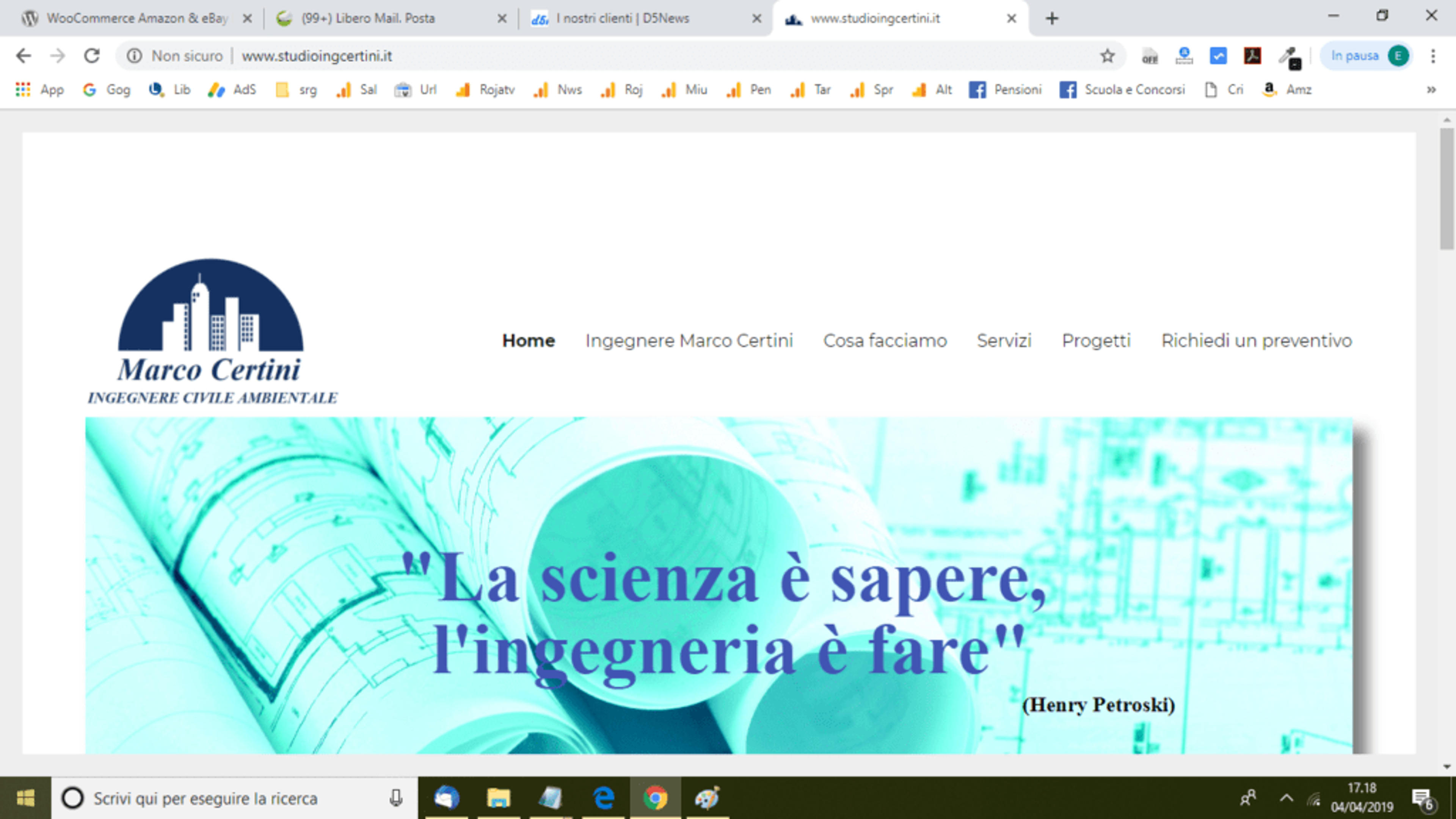Click the page vertical scrollbar thumb
Image resolution: width=1456 pixels, height=819 pixels.
point(1447,189)
